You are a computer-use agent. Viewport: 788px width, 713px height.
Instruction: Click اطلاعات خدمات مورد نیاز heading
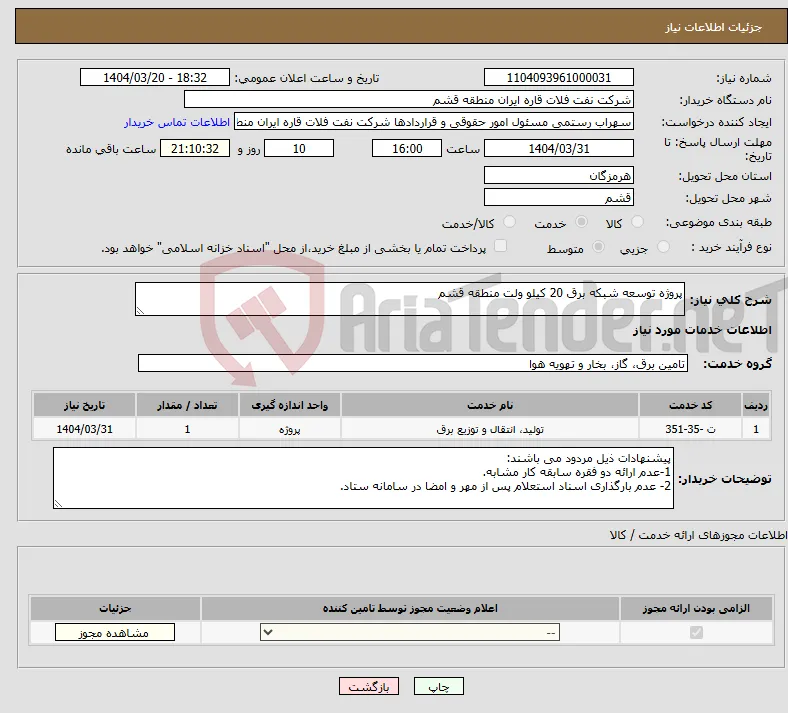click(702, 330)
